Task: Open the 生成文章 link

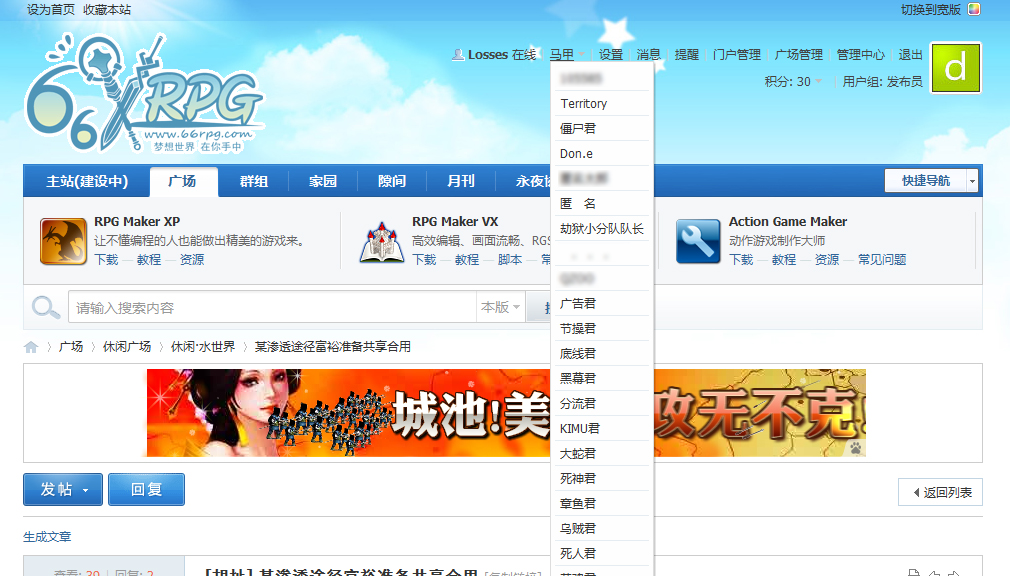Action: point(47,537)
